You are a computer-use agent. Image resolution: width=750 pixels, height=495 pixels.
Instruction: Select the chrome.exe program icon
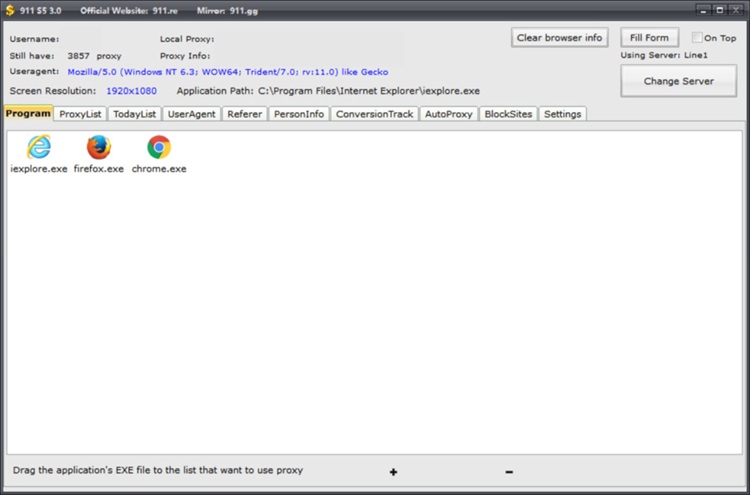[158, 148]
